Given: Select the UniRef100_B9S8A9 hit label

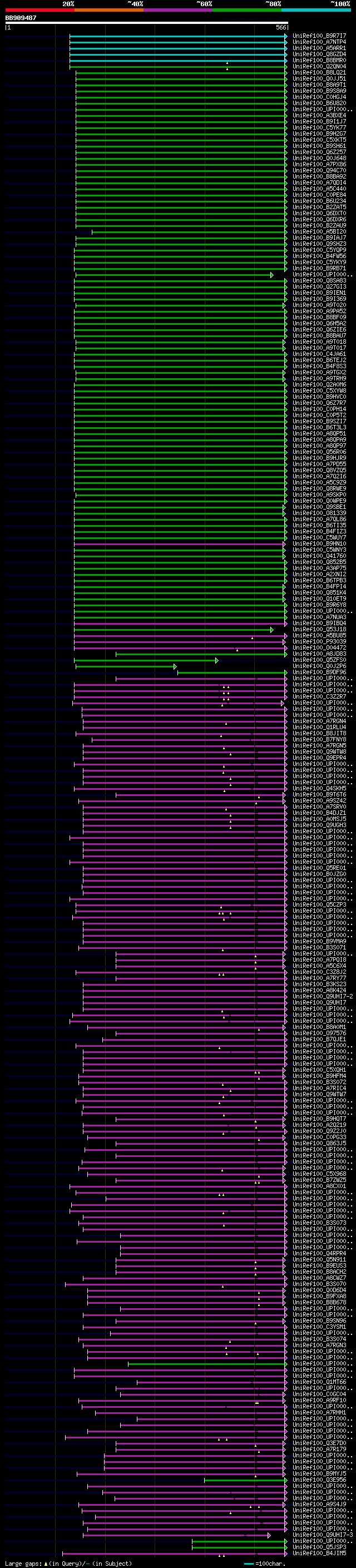Looking at the screenshot, I should [x=319, y=91].
